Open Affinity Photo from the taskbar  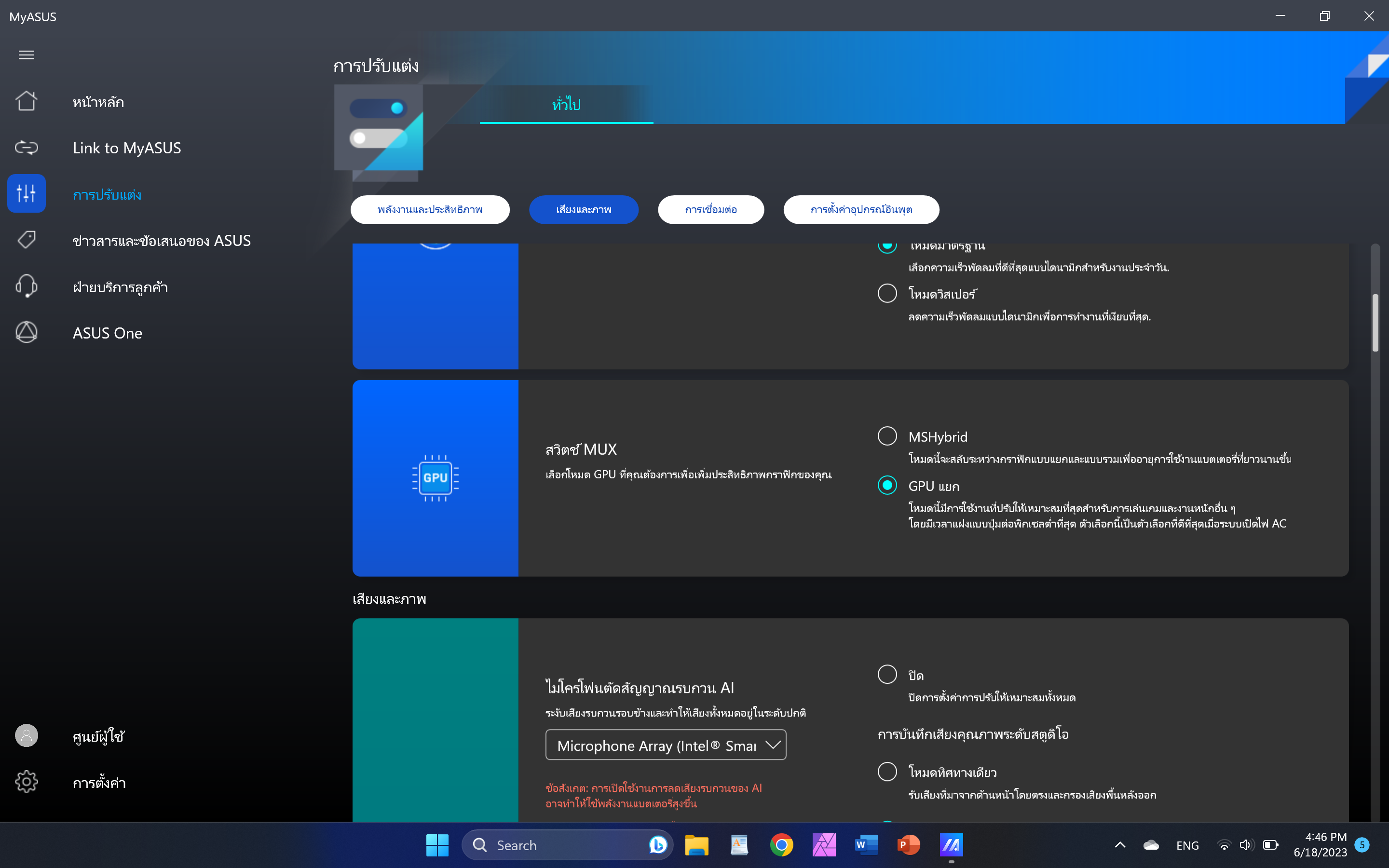click(x=824, y=845)
